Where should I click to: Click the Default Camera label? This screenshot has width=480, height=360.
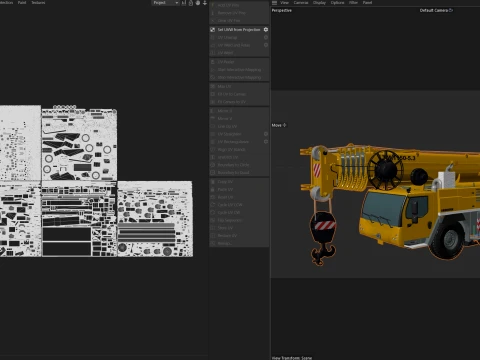pyautogui.click(x=434, y=10)
